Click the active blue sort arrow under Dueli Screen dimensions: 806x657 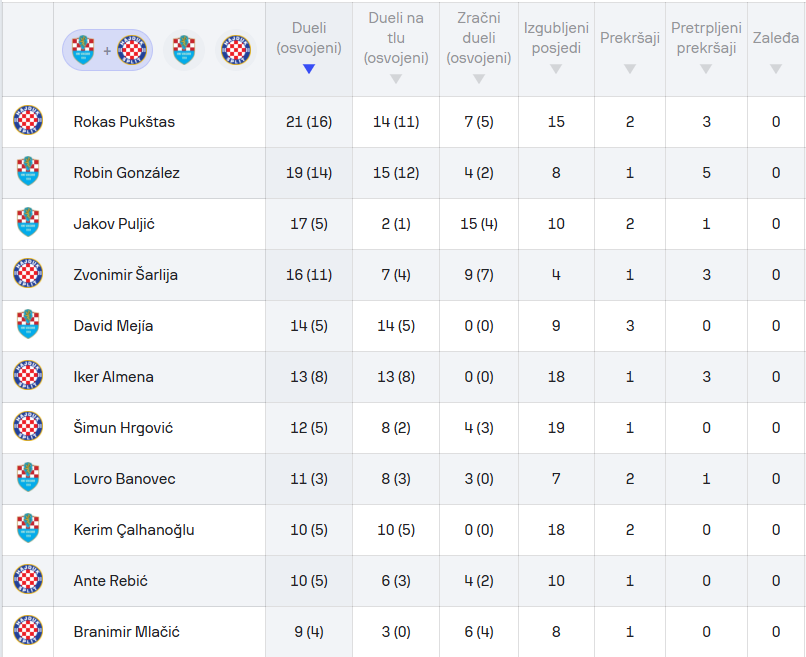(x=309, y=69)
